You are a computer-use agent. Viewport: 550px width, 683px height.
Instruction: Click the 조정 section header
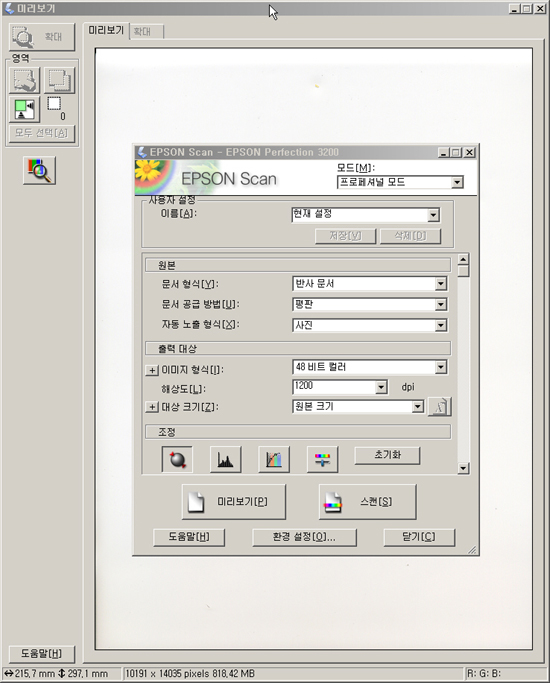[x=298, y=432]
